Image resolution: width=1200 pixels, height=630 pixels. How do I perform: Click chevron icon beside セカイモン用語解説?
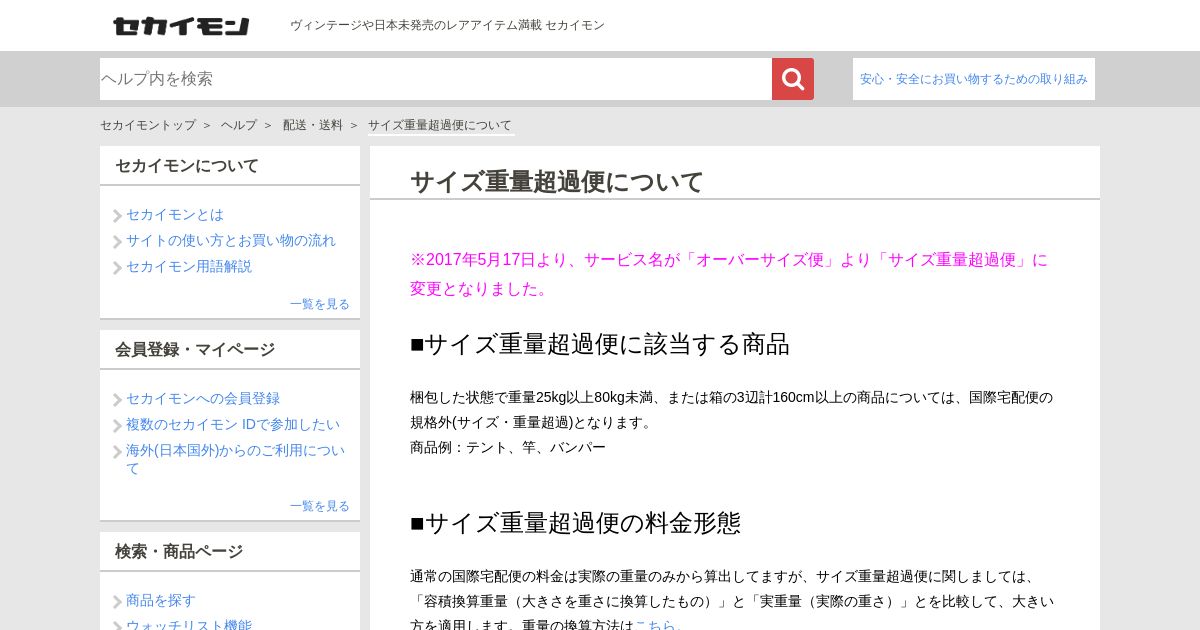click(117, 268)
